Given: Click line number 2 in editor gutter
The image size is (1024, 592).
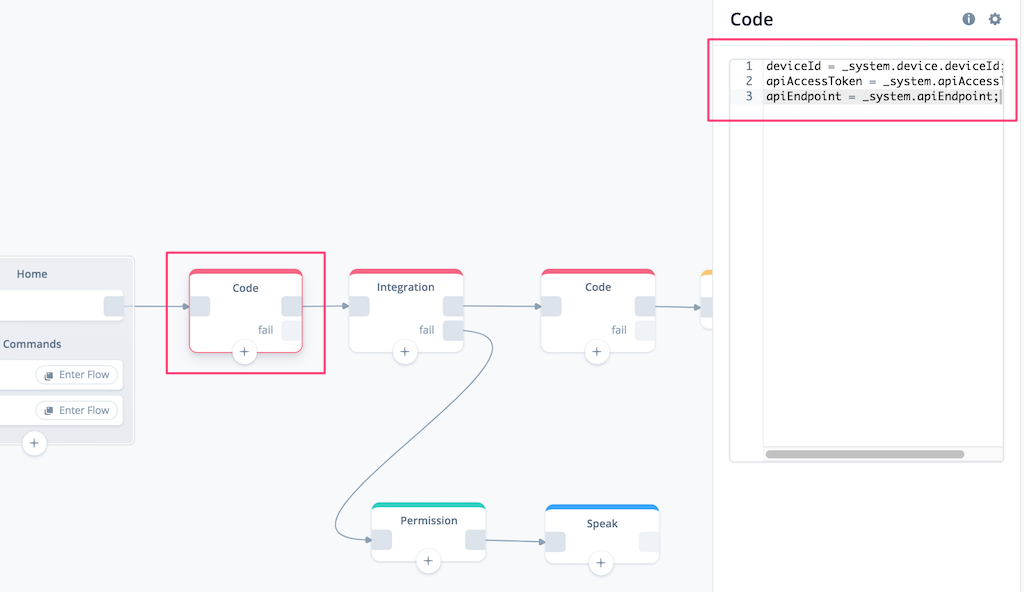Looking at the screenshot, I should pos(749,81).
